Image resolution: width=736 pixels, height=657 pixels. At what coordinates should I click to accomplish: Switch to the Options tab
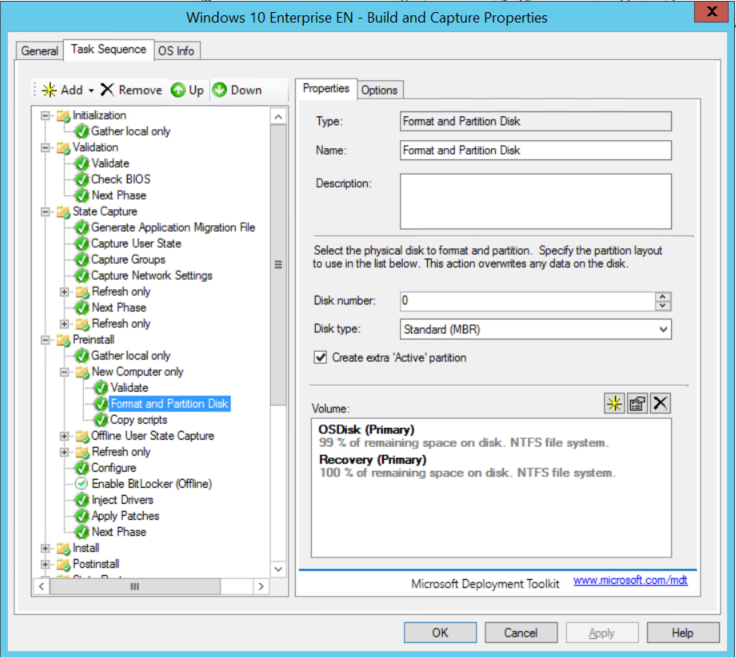379,90
